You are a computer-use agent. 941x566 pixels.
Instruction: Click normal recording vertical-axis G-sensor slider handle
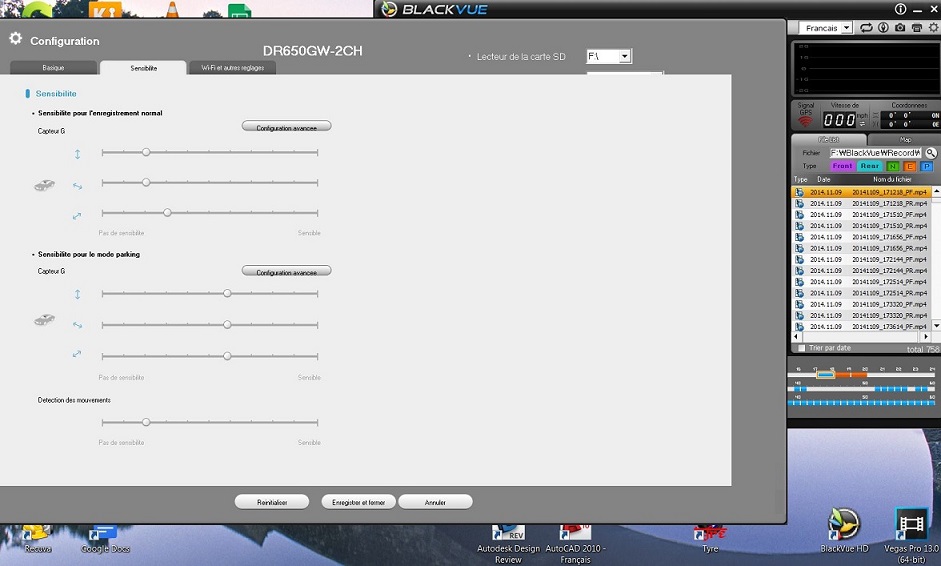pos(146,152)
